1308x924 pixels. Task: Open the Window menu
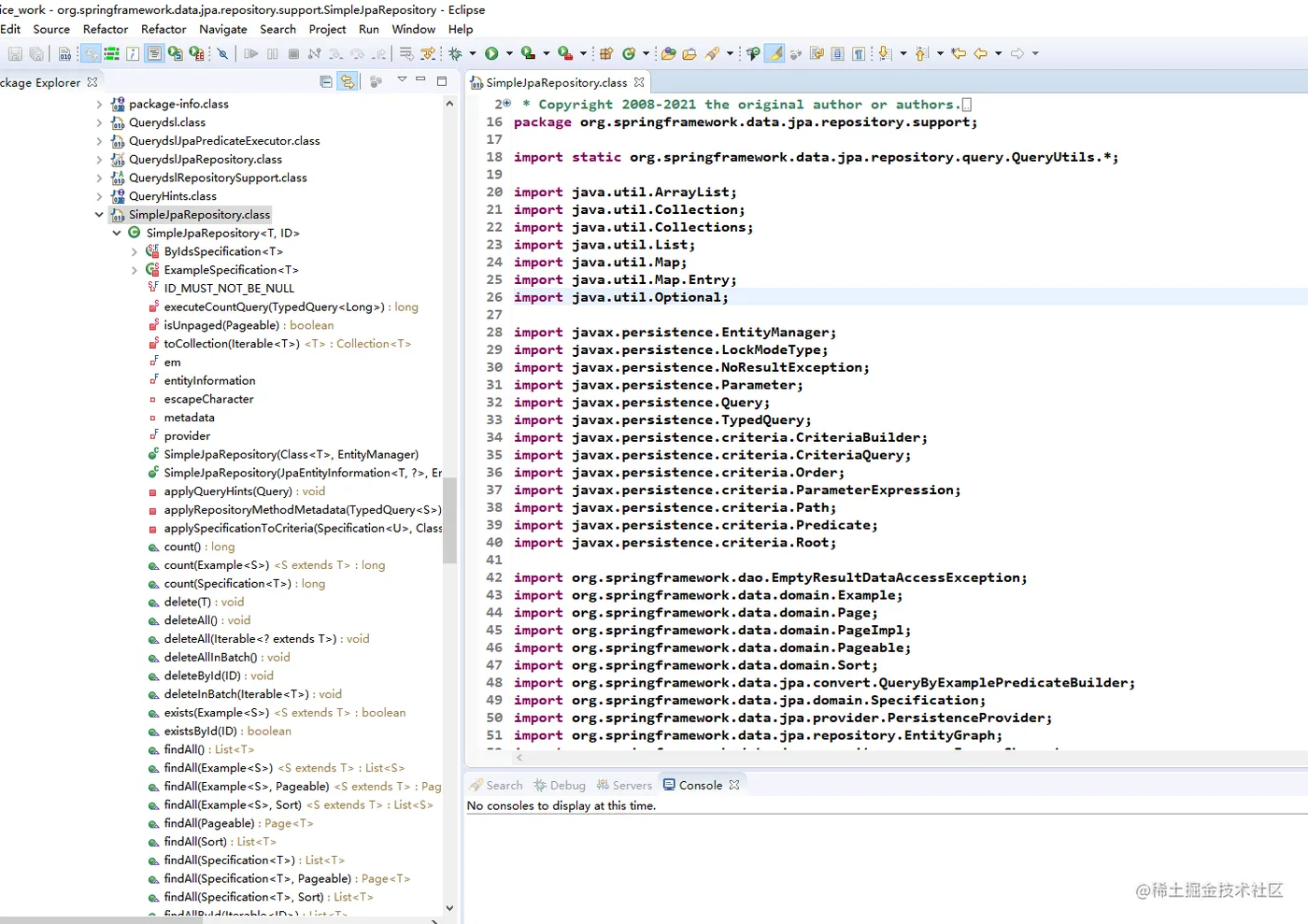(x=413, y=29)
